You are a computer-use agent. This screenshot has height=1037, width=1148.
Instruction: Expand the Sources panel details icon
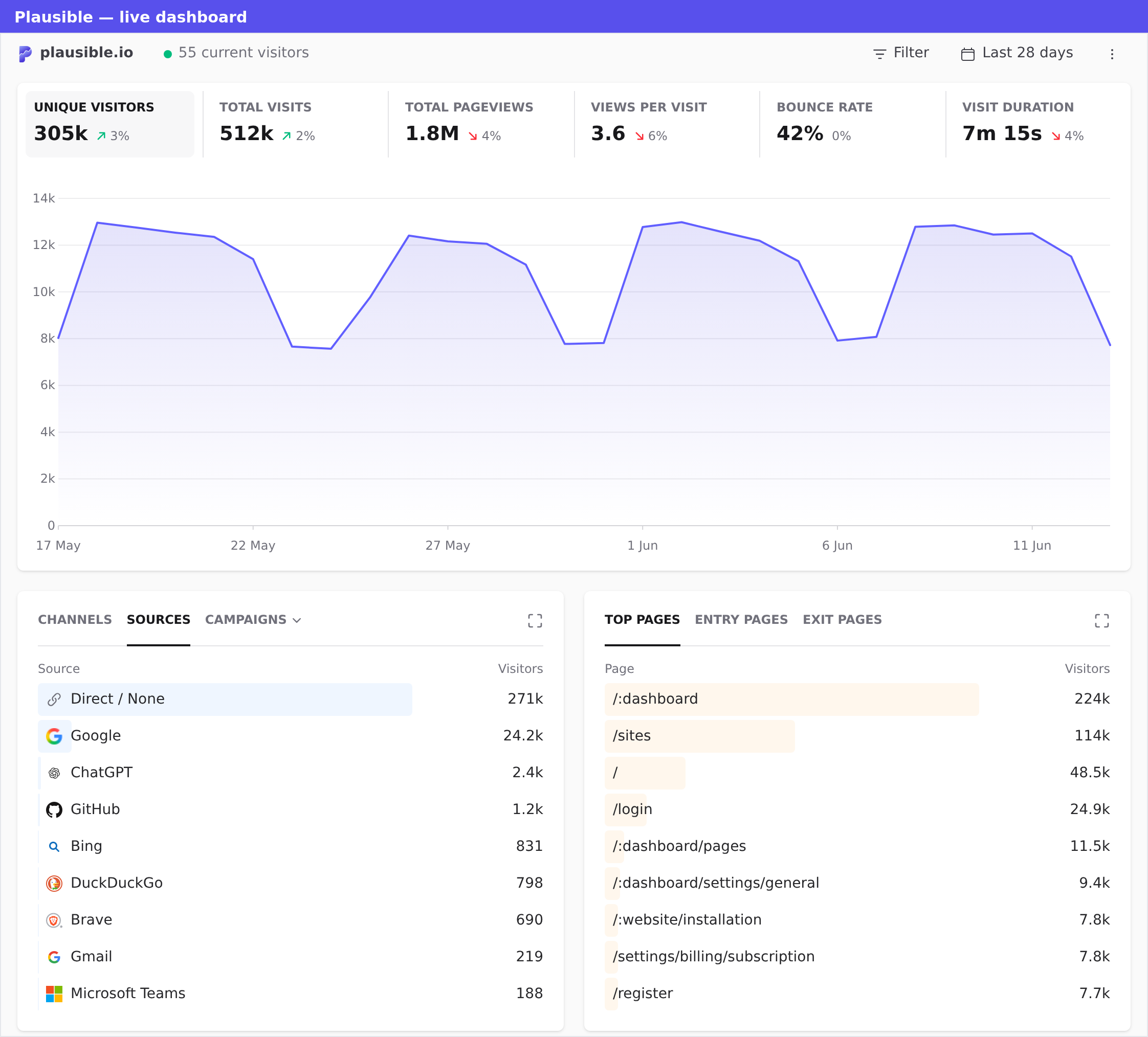(535, 620)
